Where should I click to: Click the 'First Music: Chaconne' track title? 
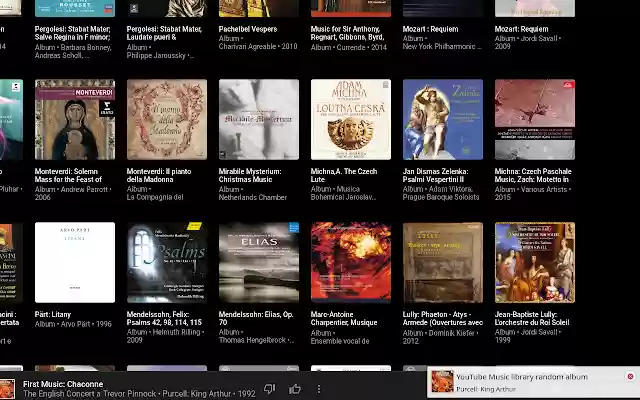[63, 384]
